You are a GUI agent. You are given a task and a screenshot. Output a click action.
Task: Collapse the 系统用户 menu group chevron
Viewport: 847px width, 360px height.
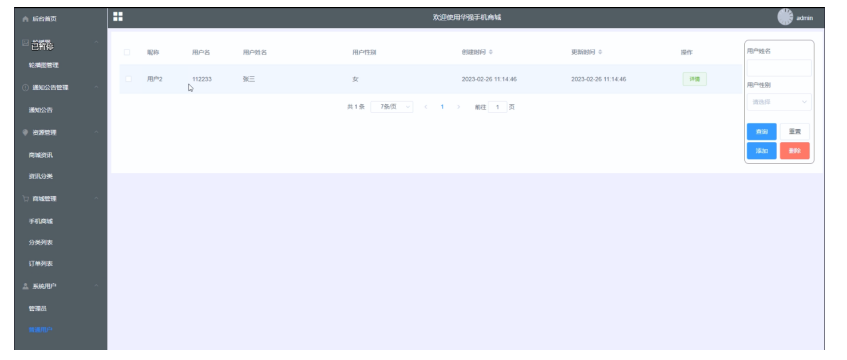(x=96, y=286)
